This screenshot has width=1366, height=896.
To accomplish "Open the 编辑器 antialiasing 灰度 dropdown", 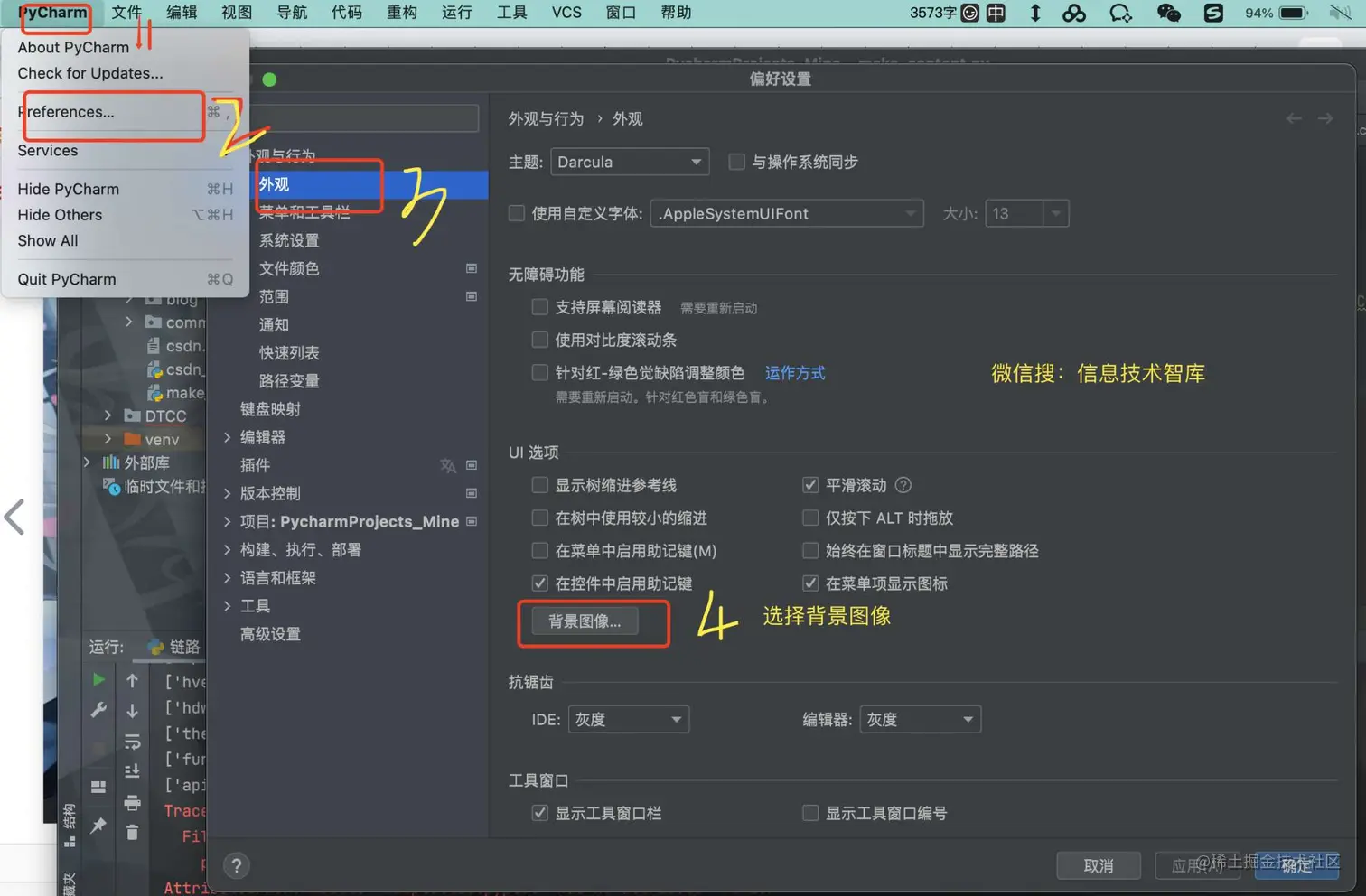I will pos(921,719).
